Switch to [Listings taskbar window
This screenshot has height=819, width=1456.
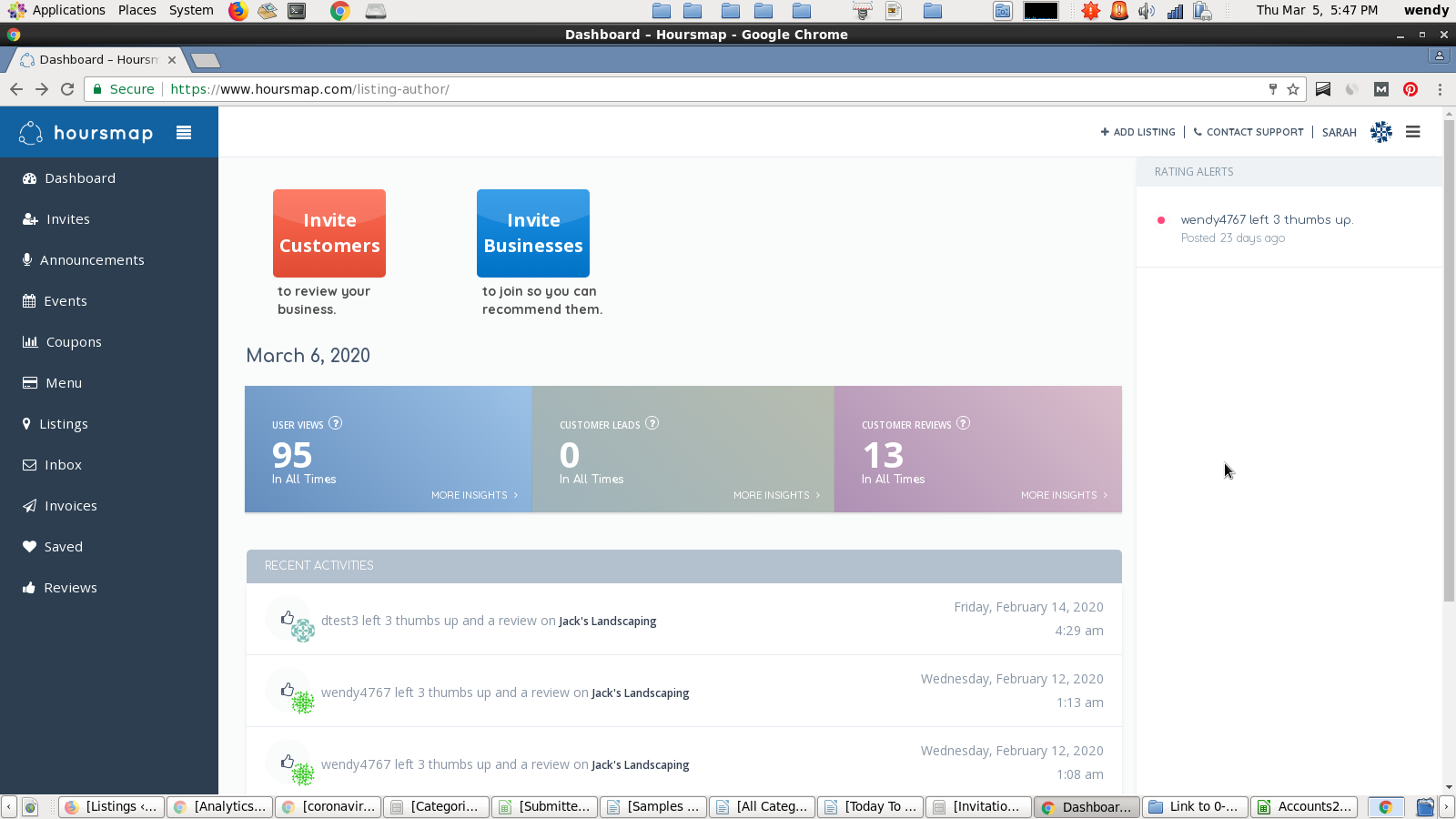click(112, 807)
